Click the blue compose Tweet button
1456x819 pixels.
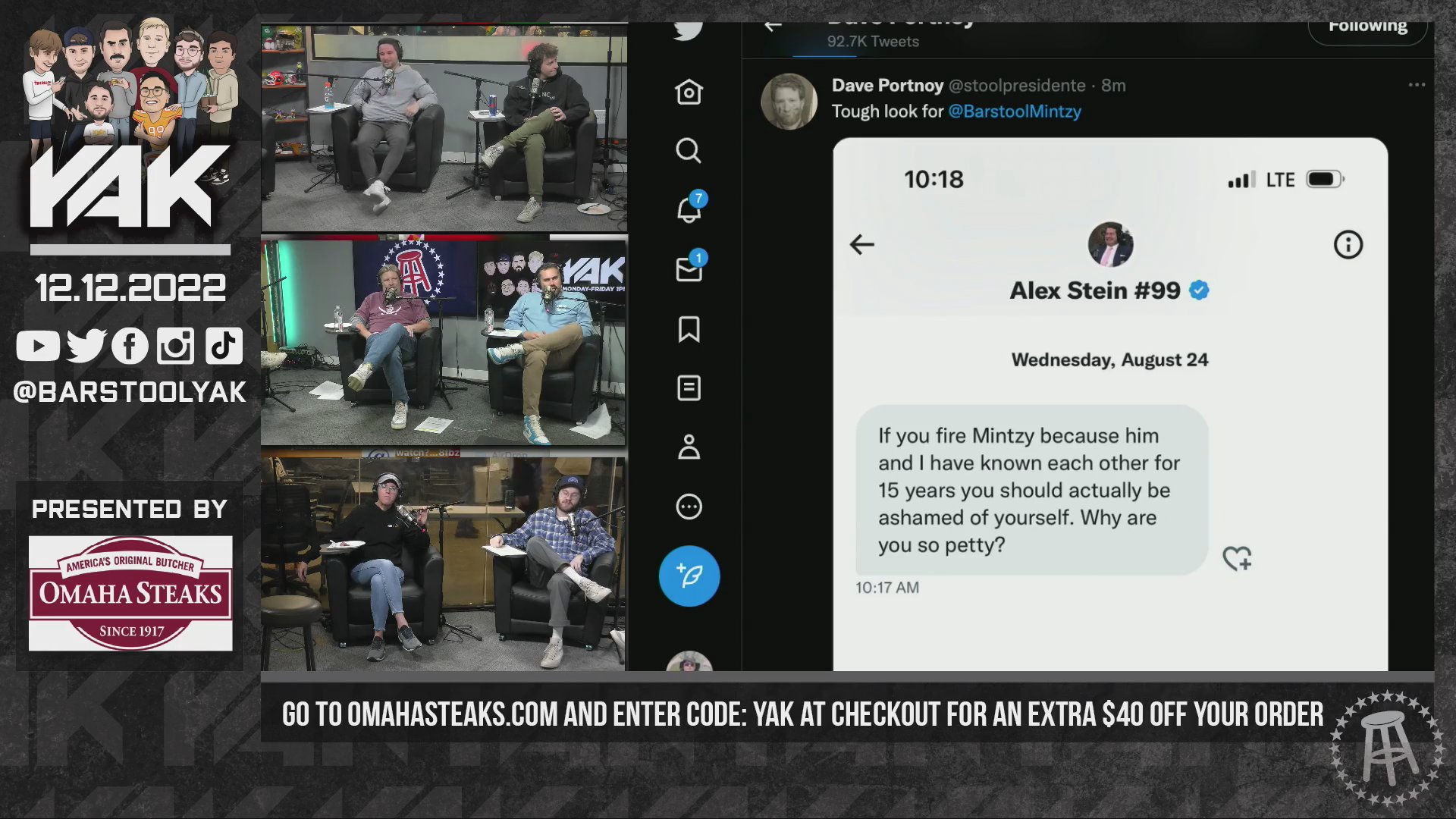(x=689, y=576)
